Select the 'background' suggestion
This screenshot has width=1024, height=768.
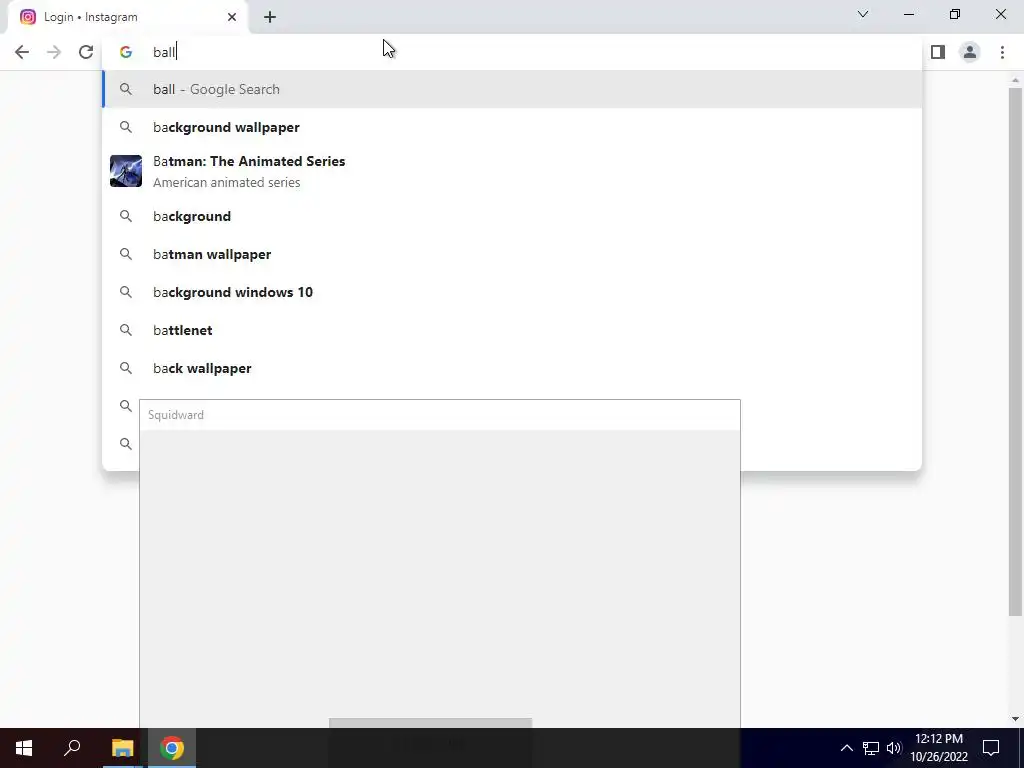coord(512,216)
